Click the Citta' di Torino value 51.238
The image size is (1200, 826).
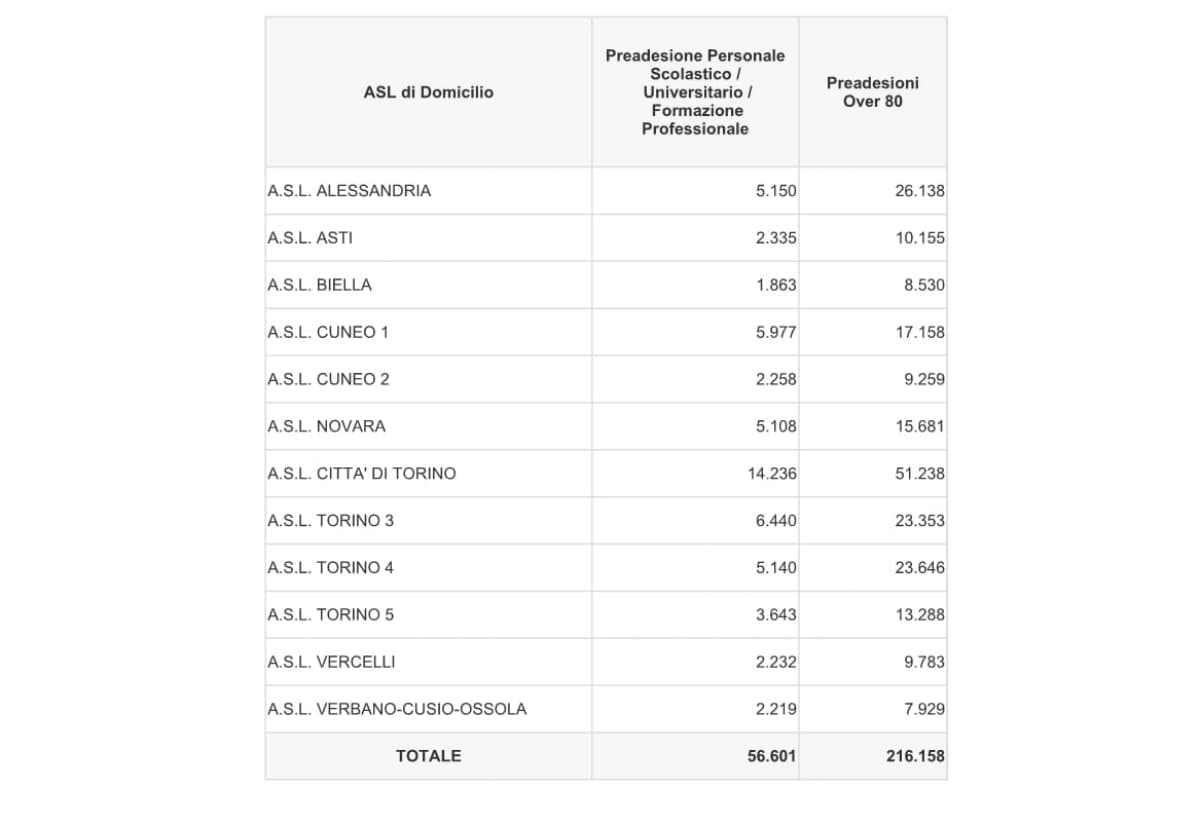[919, 473]
